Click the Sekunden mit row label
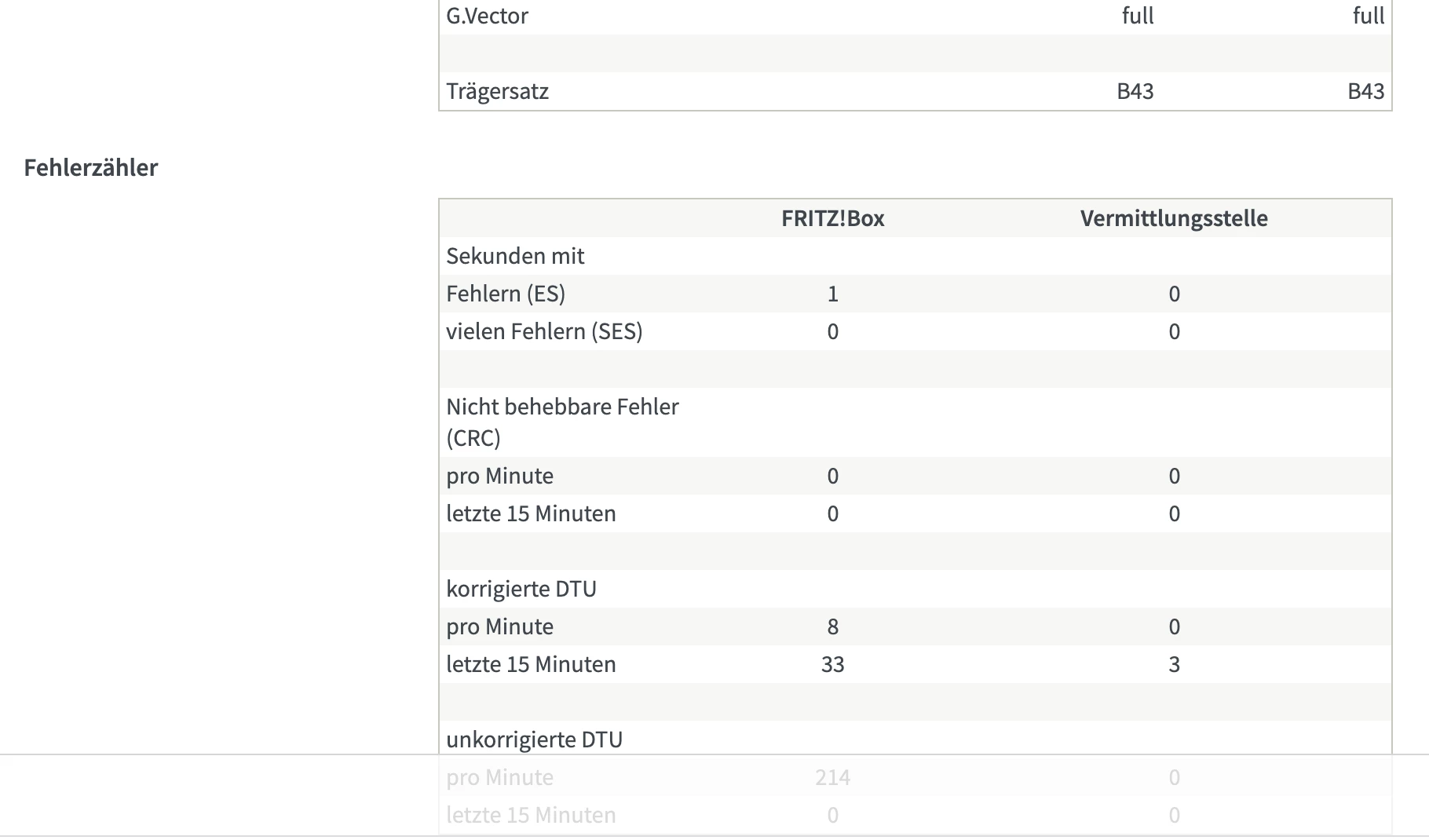 [x=515, y=256]
